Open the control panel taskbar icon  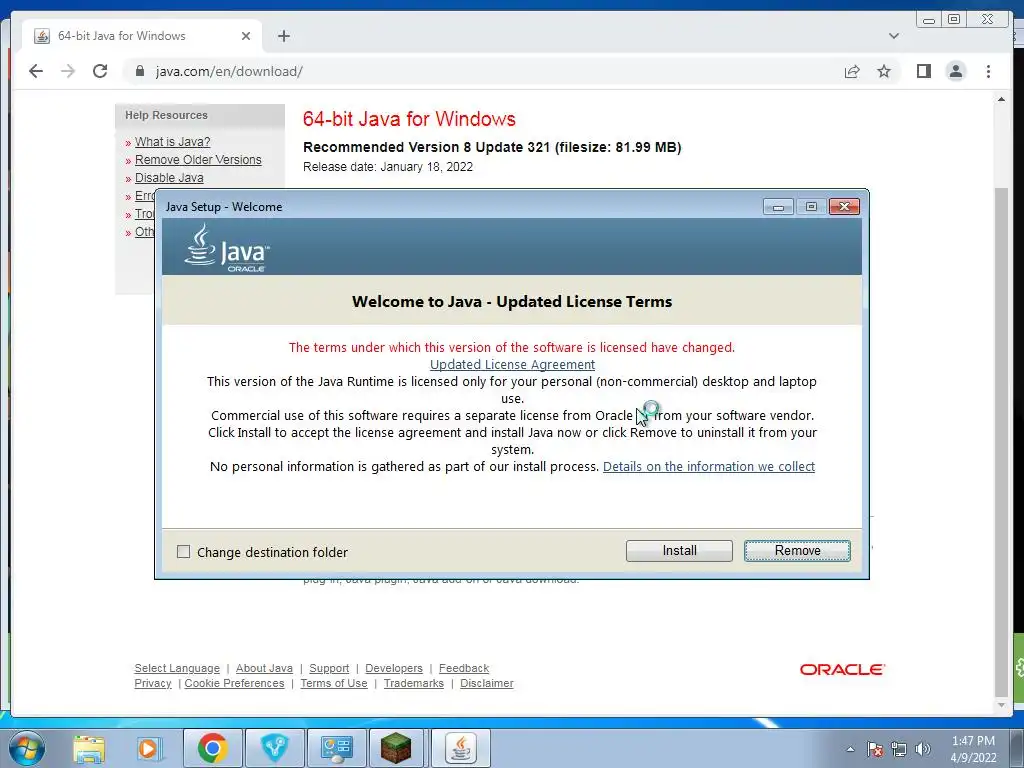337,748
